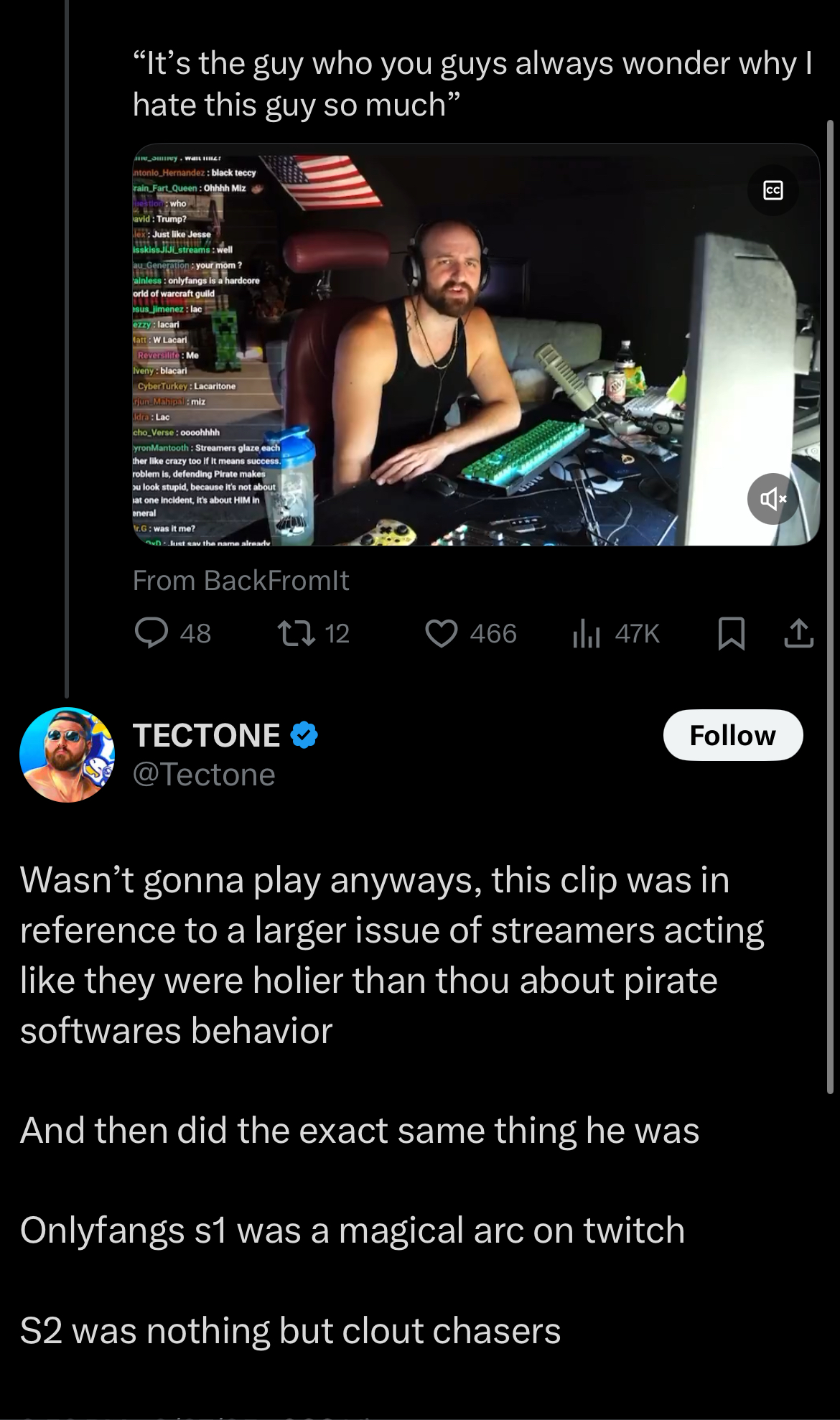
Task: Play the embedded streamer video clip
Action: pyautogui.click(x=476, y=345)
